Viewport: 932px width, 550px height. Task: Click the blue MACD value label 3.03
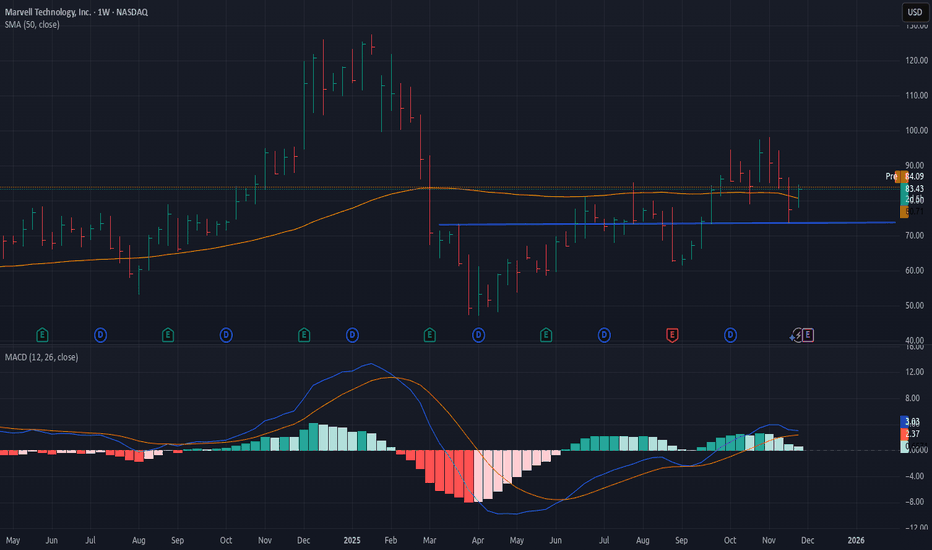click(x=912, y=422)
